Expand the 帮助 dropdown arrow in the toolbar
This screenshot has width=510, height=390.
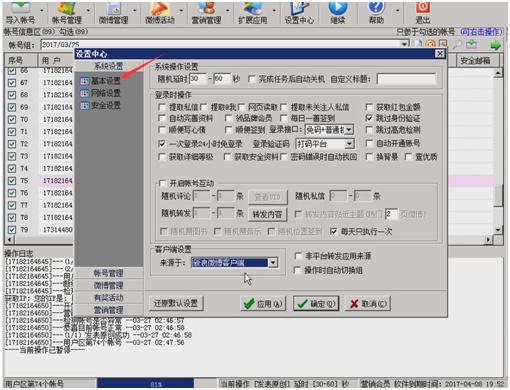point(397,11)
